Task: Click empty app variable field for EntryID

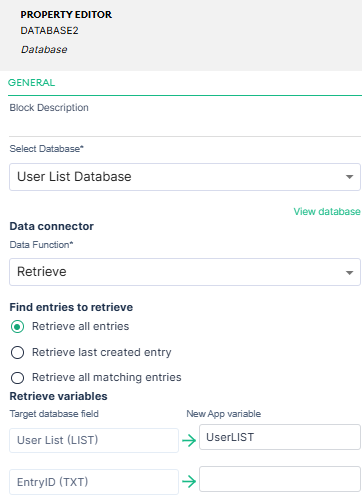Action: click(x=280, y=479)
